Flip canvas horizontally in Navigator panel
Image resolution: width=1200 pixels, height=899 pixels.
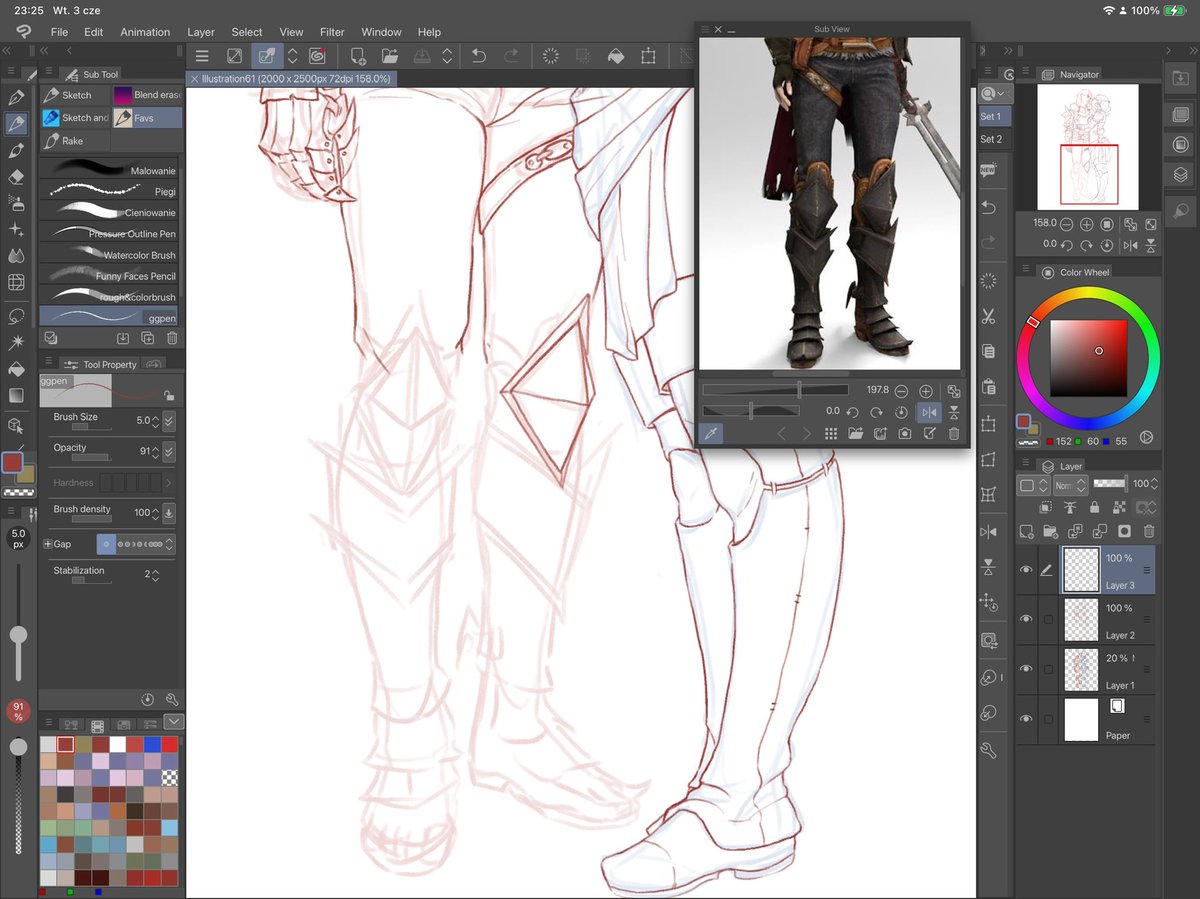click(x=1131, y=244)
